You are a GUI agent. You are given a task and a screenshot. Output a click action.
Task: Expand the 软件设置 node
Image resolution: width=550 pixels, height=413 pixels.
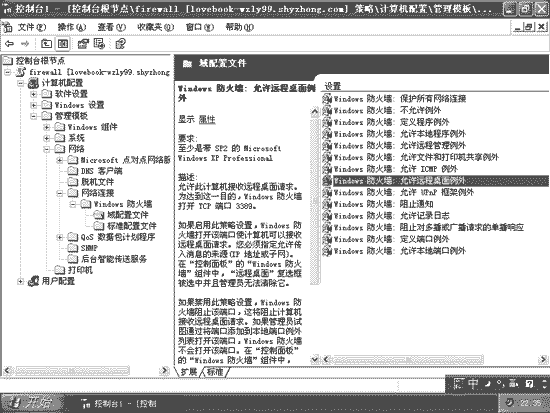34,94
